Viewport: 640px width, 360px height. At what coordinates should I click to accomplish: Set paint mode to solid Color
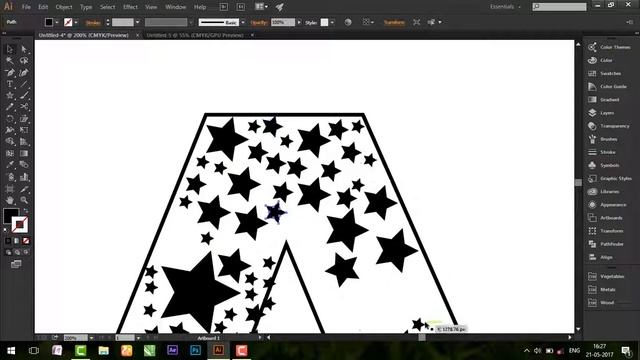tap(8, 241)
